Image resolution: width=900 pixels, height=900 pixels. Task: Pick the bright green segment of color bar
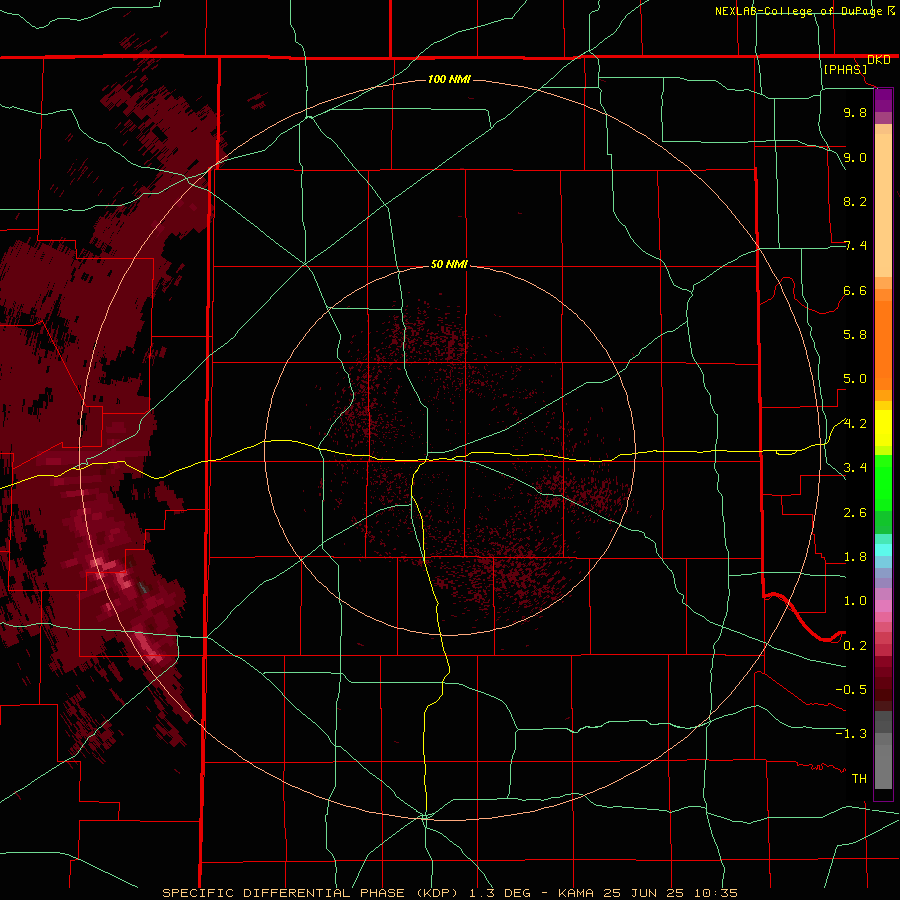coord(883,482)
